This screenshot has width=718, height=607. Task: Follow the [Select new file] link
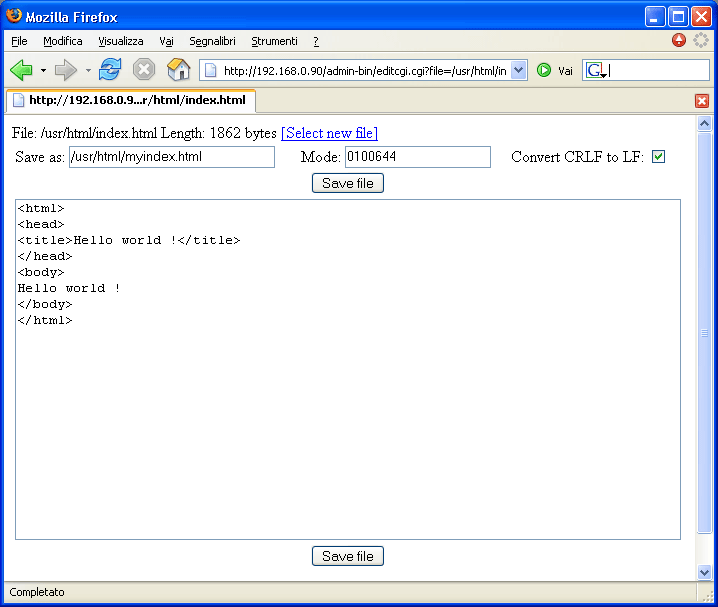(x=329, y=133)
